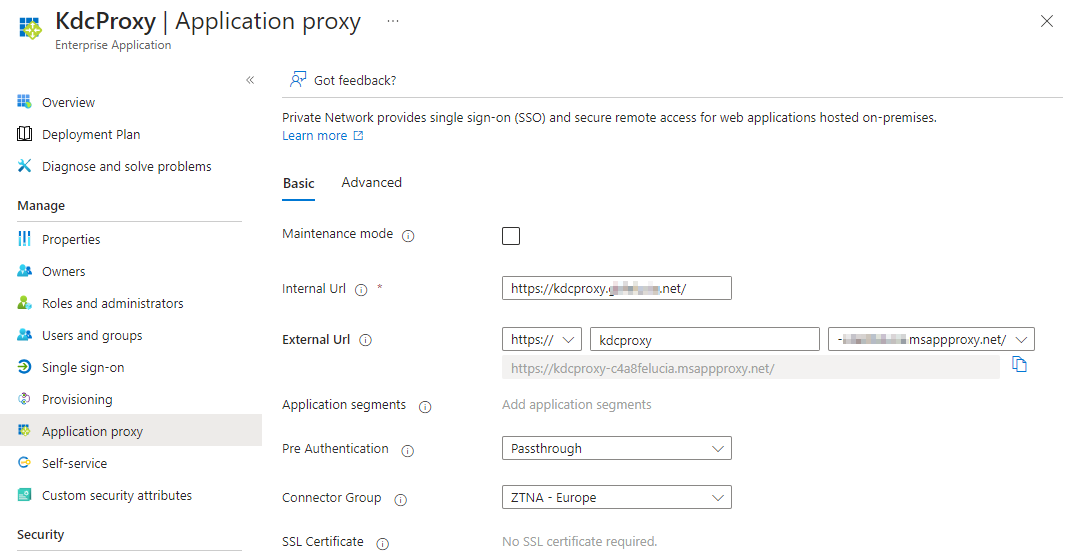
Task: Click the Users and groups icon
Action: coord(25,335)
